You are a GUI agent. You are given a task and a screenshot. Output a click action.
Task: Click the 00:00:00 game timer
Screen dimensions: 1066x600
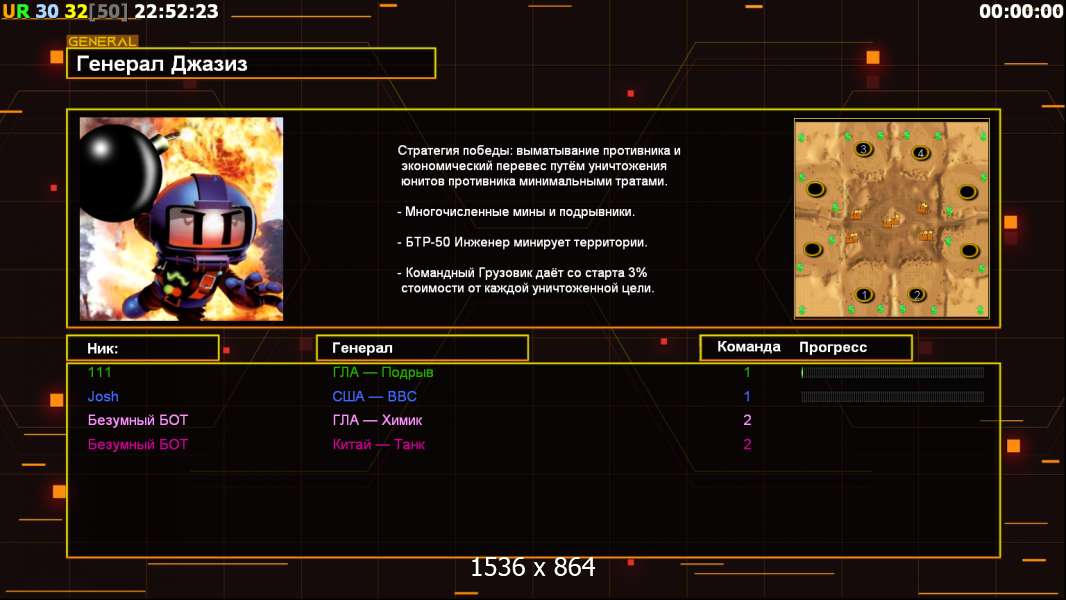coord(1021,11)
